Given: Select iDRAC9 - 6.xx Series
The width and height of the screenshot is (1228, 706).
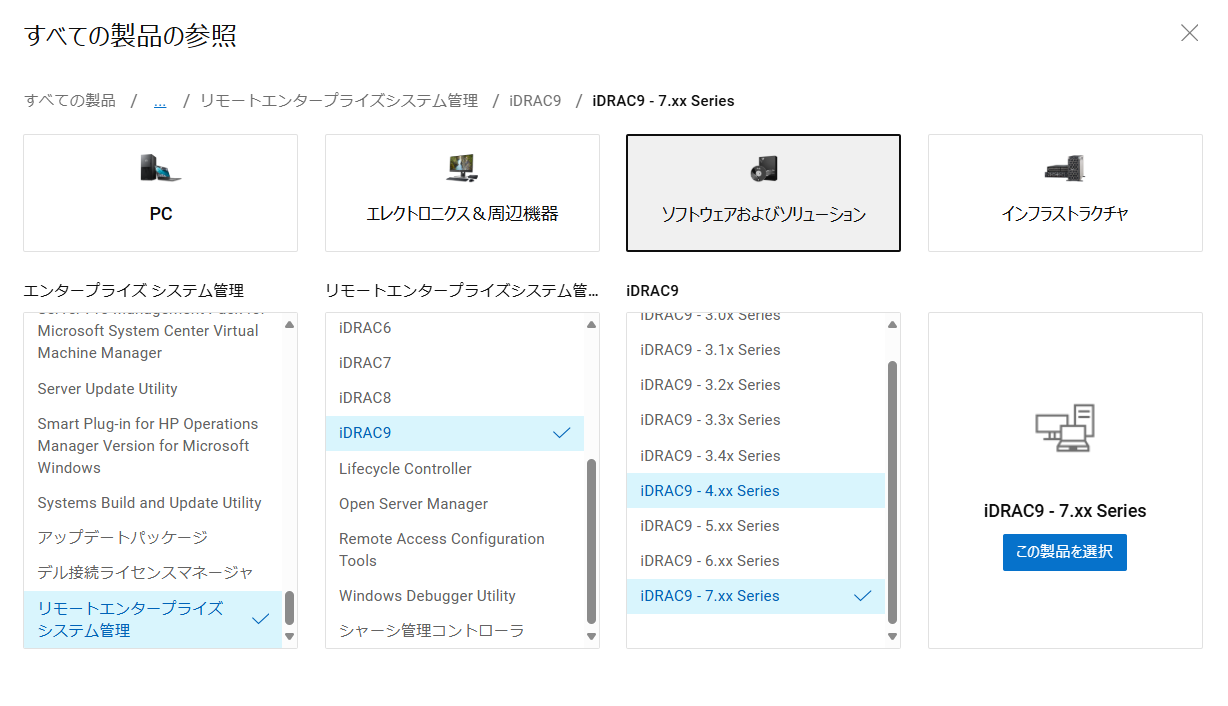Looking at the screenshot, I should [756, 561].
